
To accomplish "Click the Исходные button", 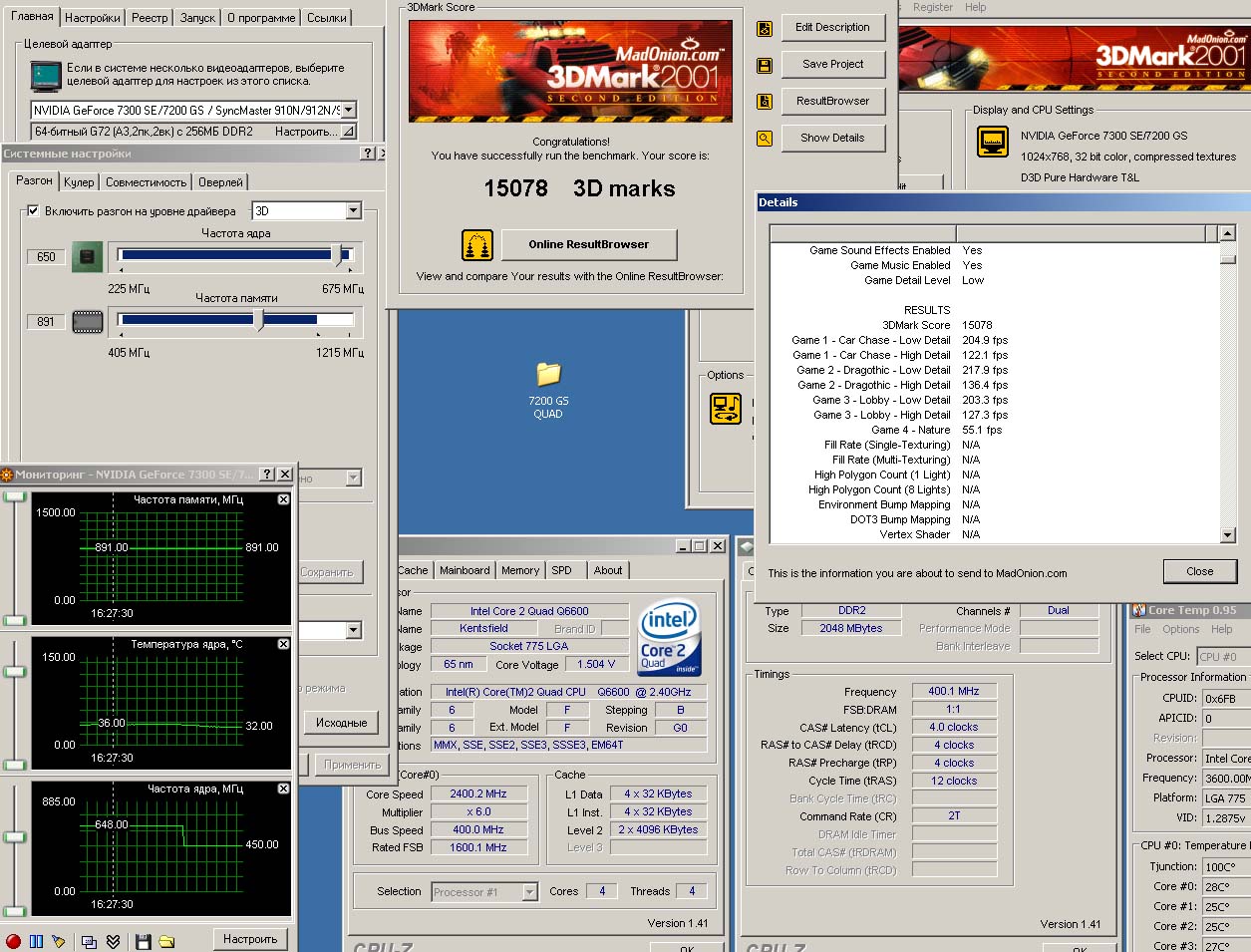I will point(341,723).
